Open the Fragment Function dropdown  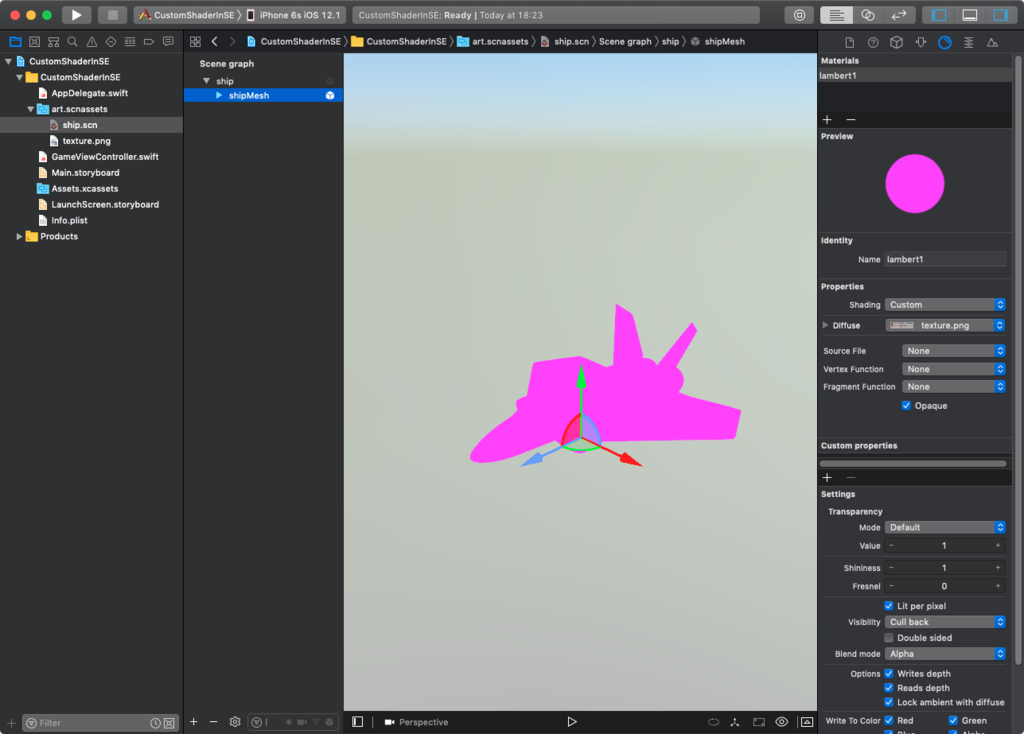point(953,387)
